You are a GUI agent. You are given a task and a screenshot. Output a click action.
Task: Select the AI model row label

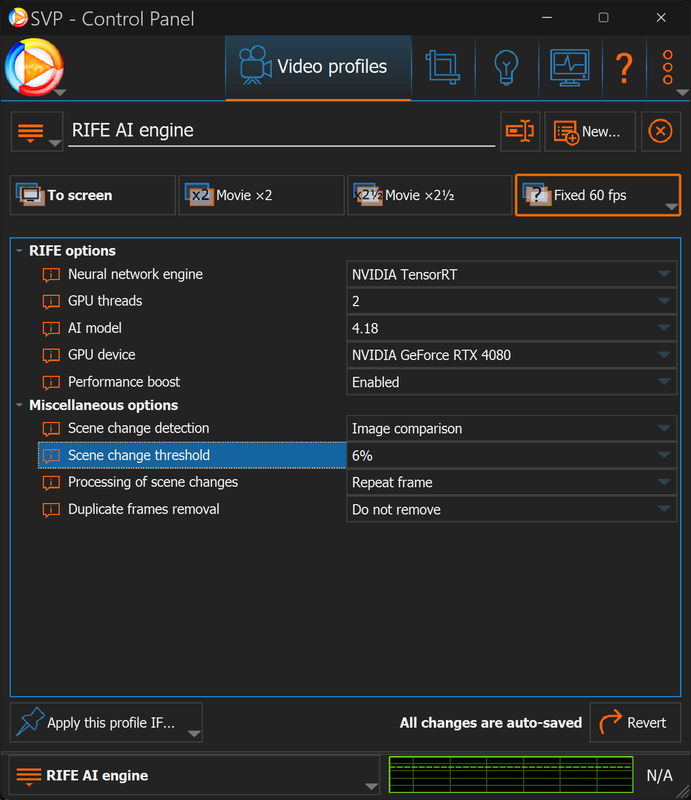(95, 328)
